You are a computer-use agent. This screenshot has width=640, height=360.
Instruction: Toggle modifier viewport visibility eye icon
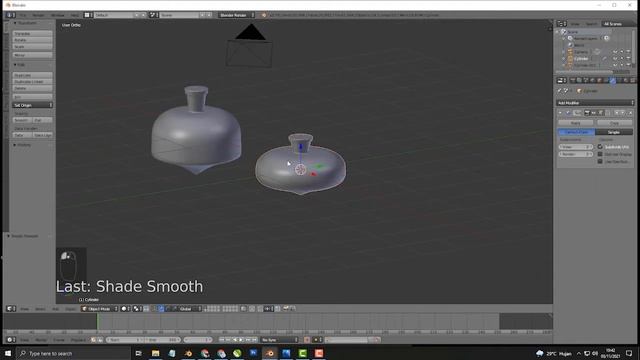[593, 113]
